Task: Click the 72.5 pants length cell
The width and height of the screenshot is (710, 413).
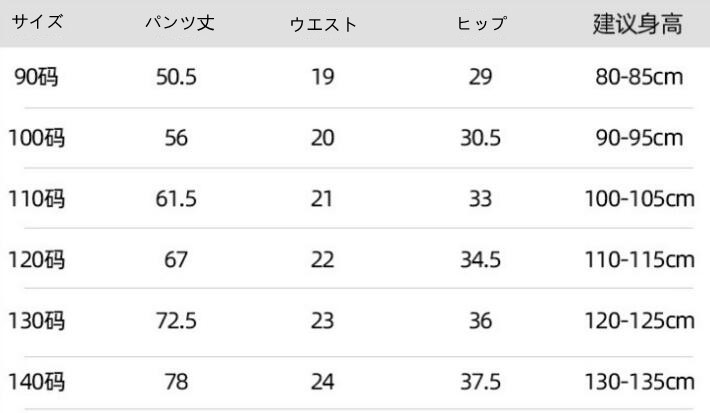Action: (176, 321)
